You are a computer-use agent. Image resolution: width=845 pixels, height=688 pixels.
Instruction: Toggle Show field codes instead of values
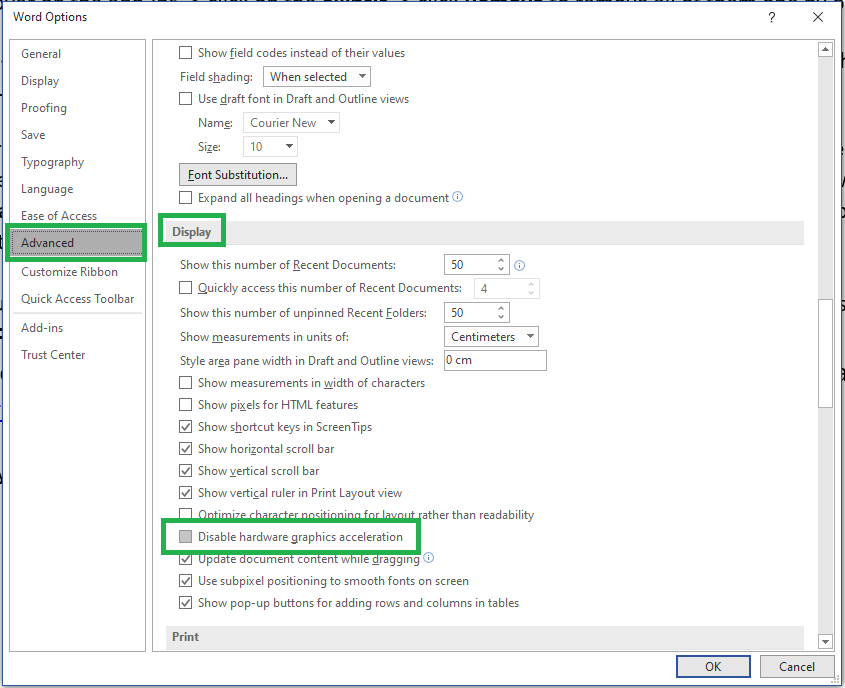[x=185, y=53]
